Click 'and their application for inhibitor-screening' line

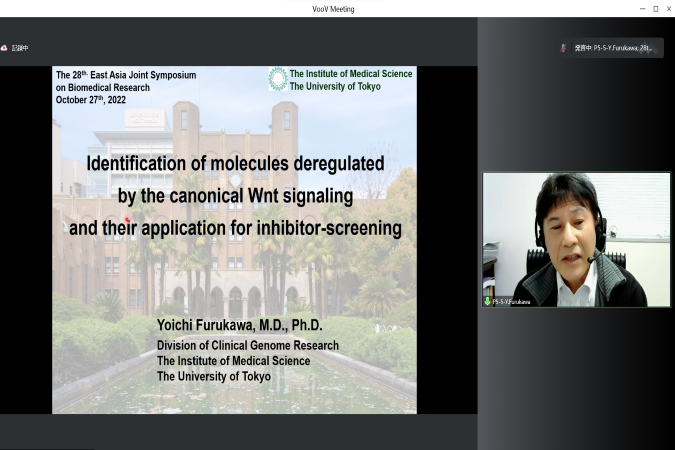coord(235,228)
